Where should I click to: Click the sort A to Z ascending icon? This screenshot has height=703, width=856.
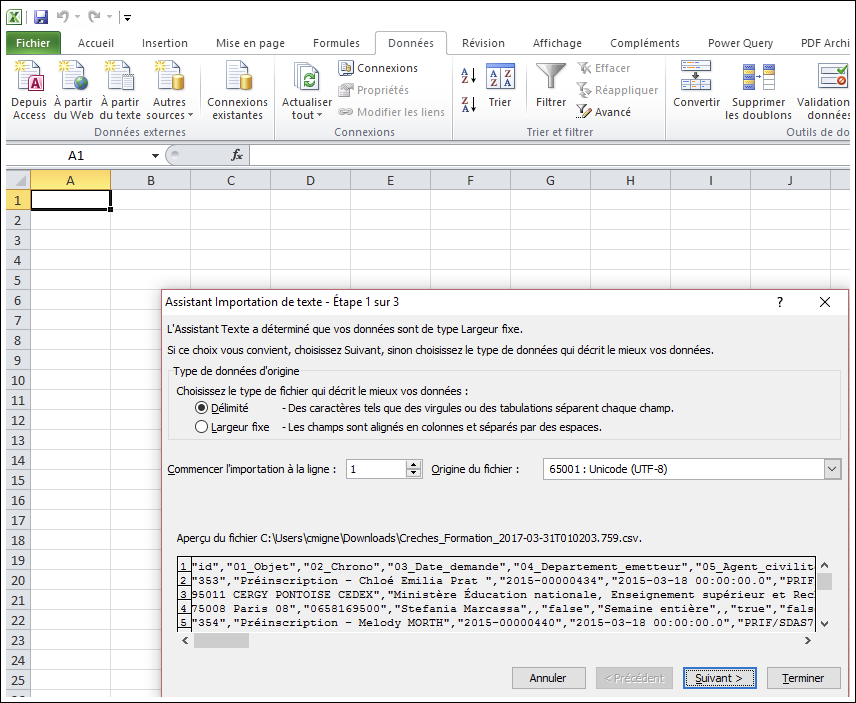468,76
